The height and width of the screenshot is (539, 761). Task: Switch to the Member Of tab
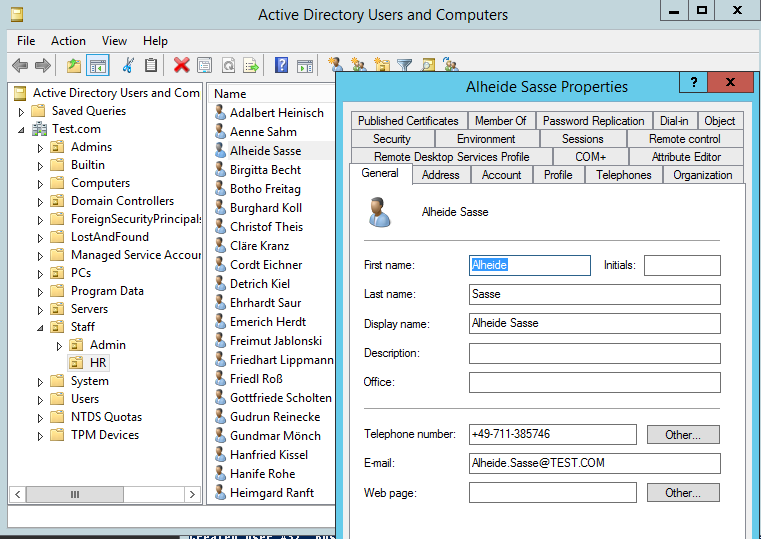500,120
